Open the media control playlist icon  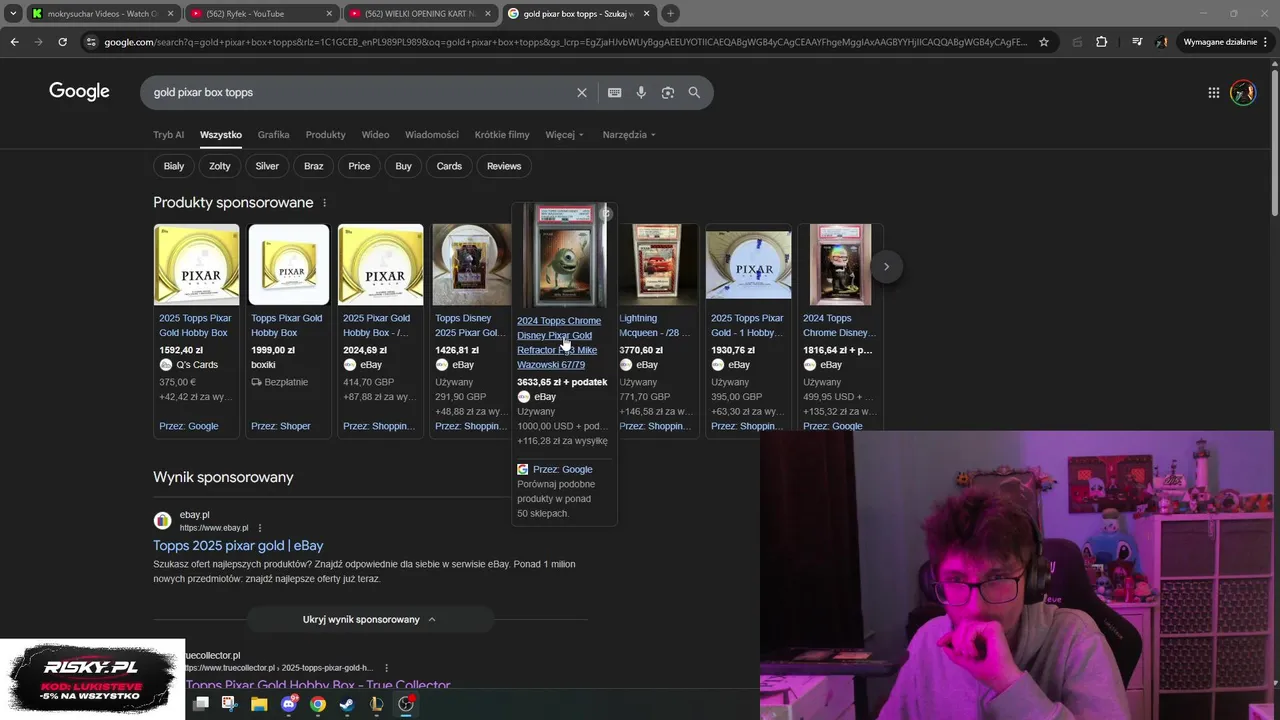click(x=1137, y=42)
